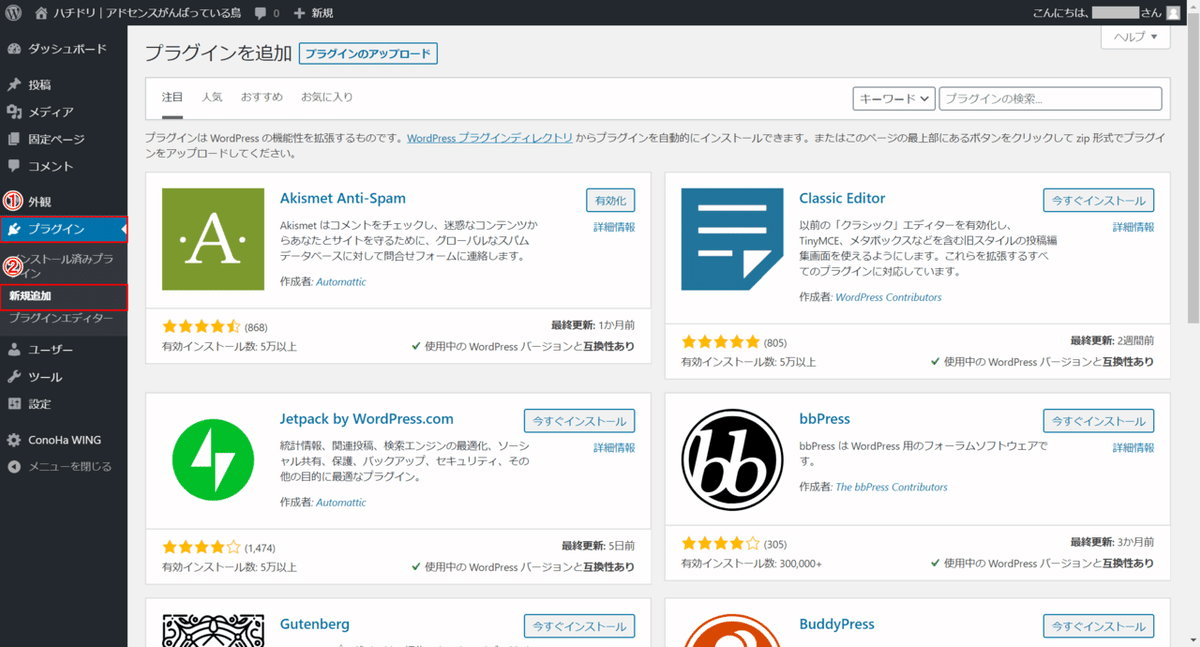Click the Automattic author link under Akismet
The image size is (1200, 647).
point(341,282)
